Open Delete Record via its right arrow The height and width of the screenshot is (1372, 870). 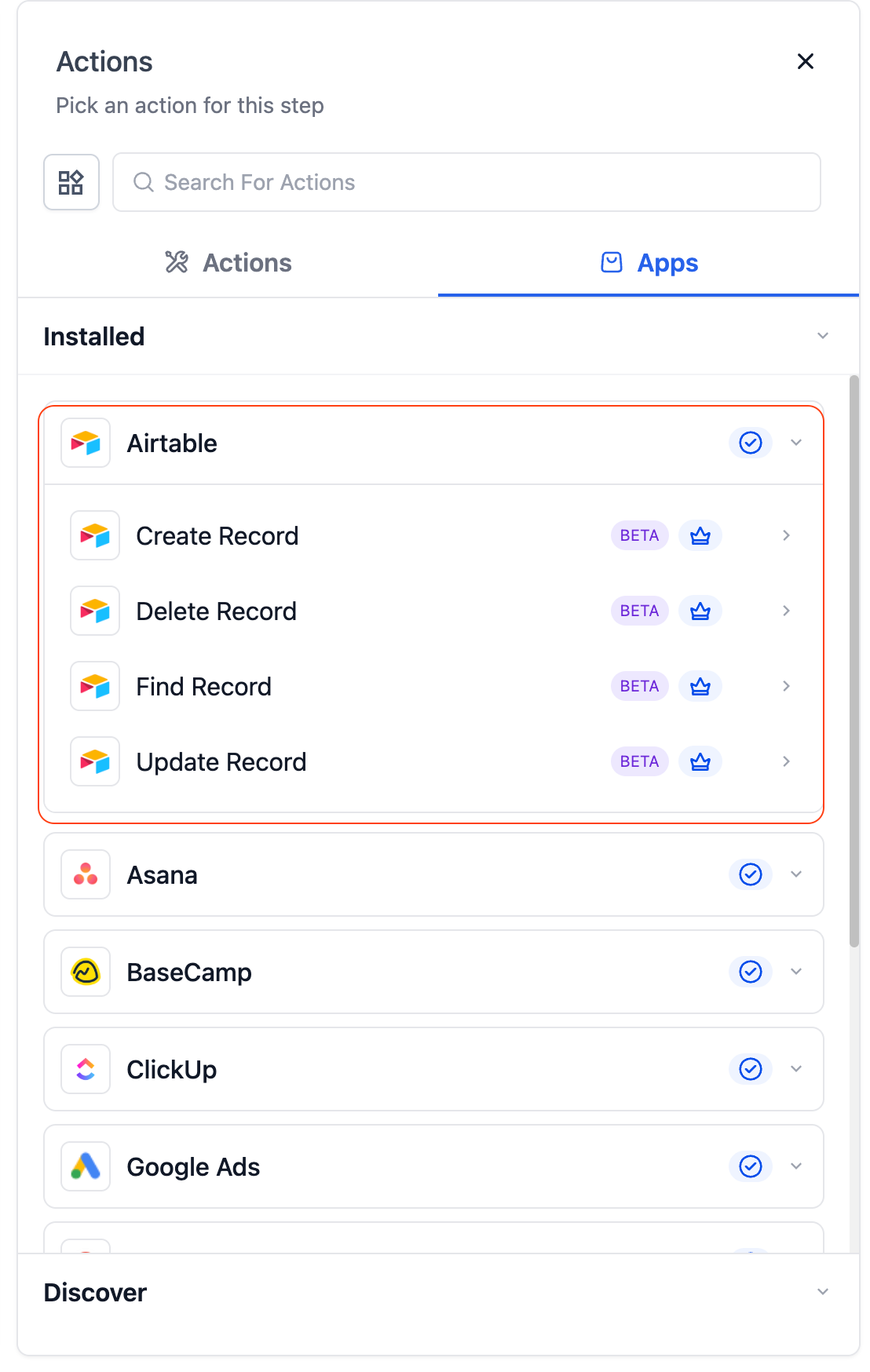pyautogui.click(x=786, y=611)
